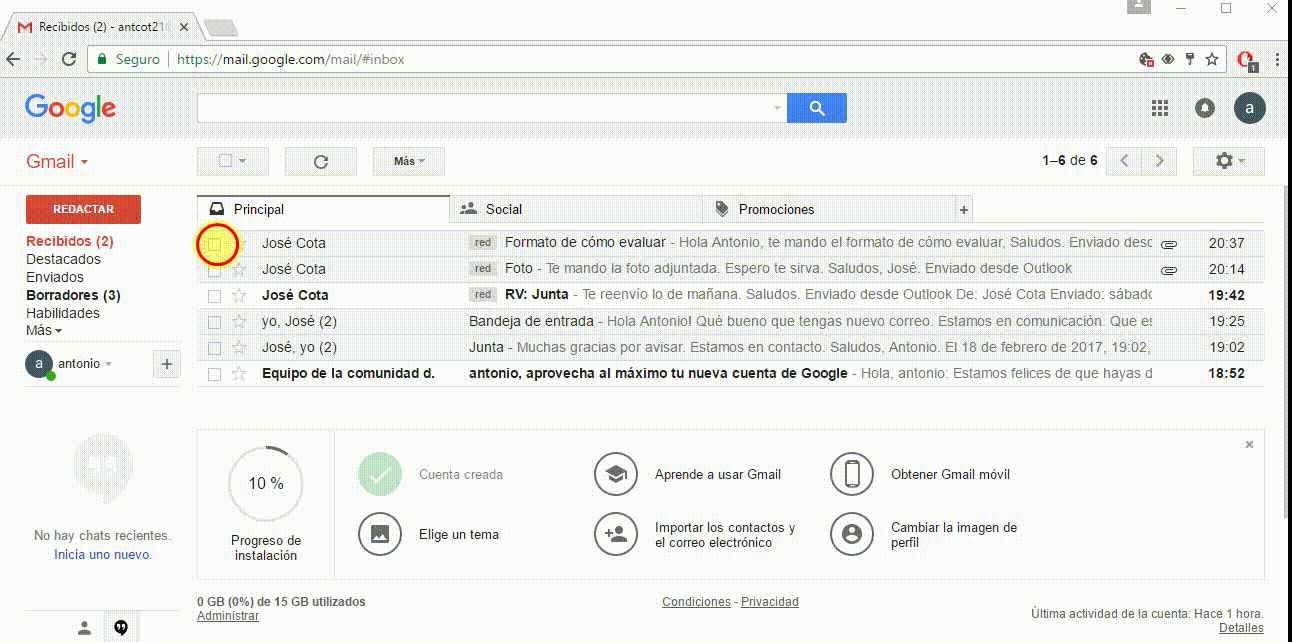Open the Destacados folder
This screenshot has height=642, width=1292.
pos(63,259)
